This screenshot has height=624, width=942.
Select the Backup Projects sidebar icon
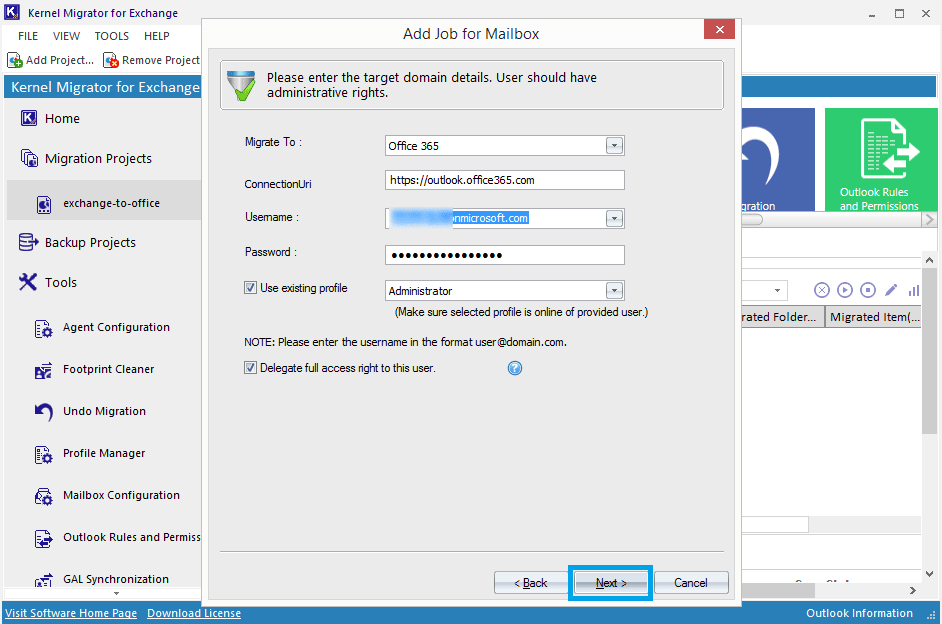click(29, 243)
